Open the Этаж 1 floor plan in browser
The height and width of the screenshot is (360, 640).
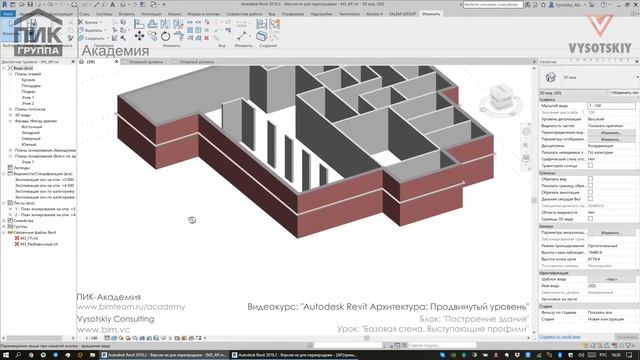click(x=28, y=98)
